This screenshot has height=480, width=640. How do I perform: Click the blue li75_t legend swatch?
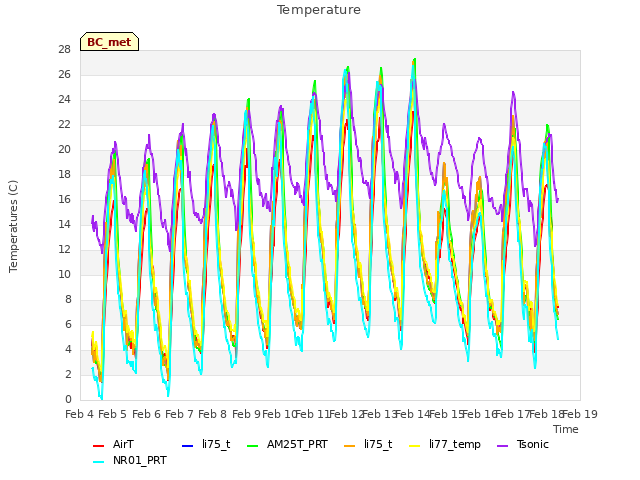pyautogui.click(x=188, y=446)
